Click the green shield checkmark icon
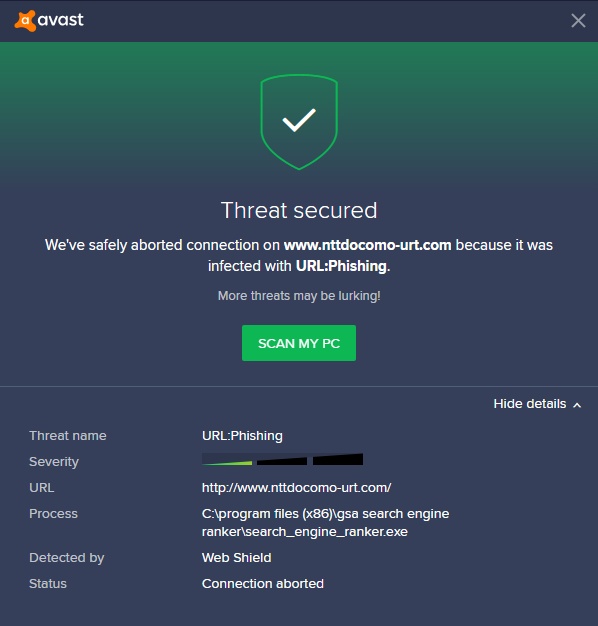 299,122
